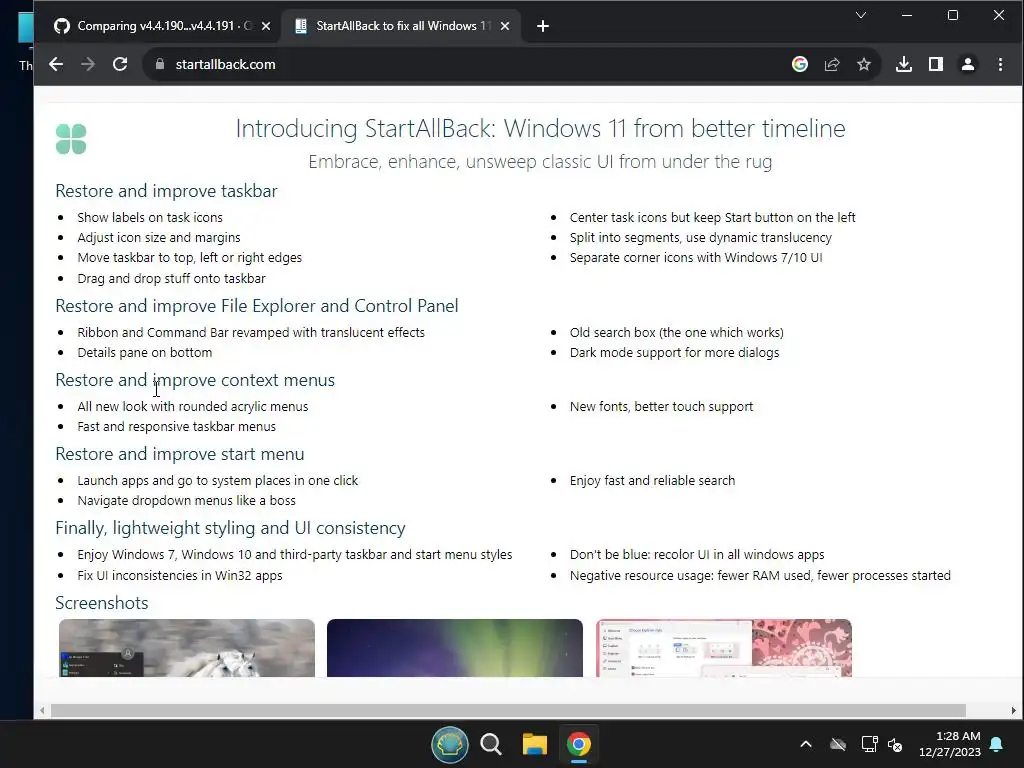
Task: Click the Chrome taskbar icon
Action: pyautogui.click(x=578, y=744)
